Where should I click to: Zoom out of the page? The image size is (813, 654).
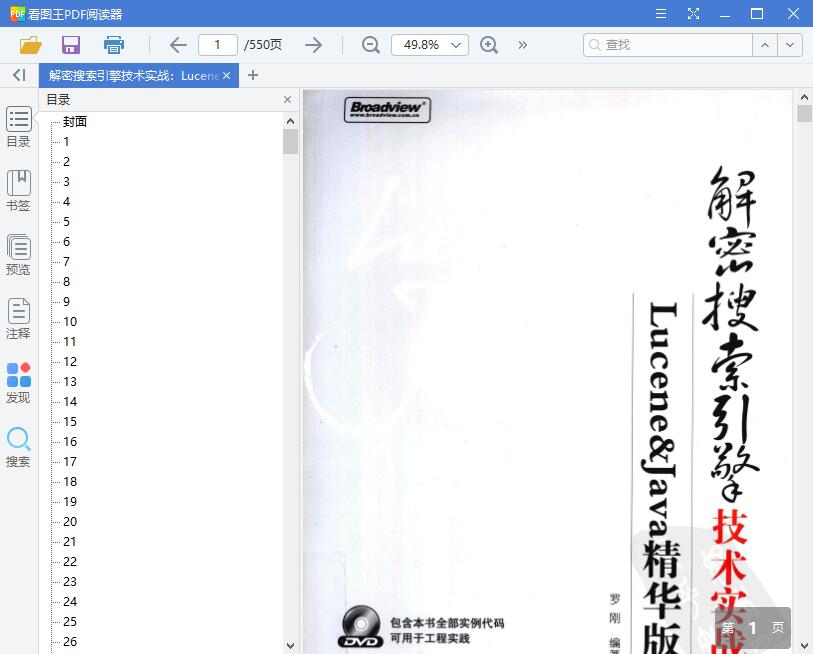tap(370, 44)
